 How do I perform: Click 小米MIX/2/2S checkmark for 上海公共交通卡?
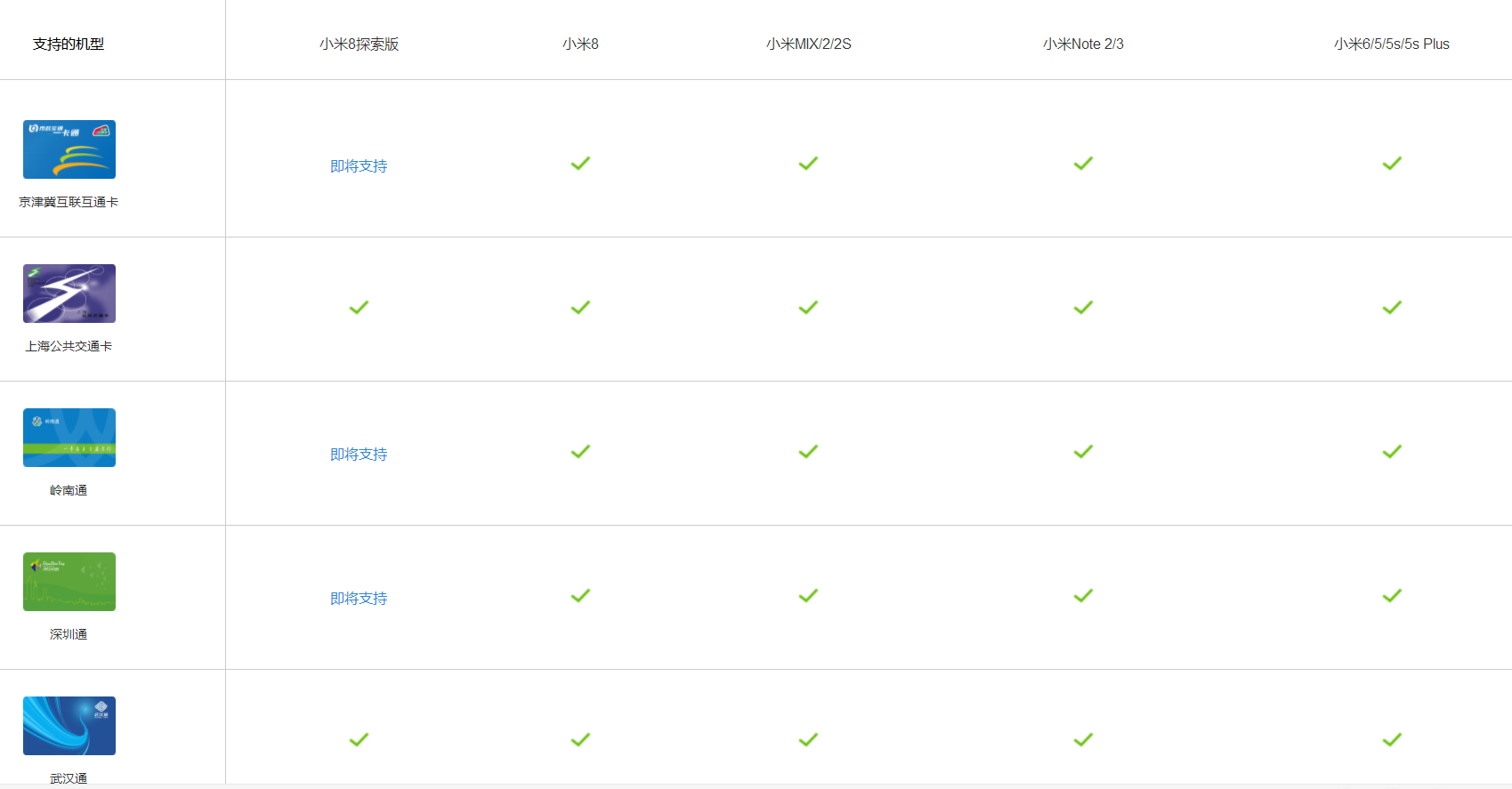coord(808,308)
